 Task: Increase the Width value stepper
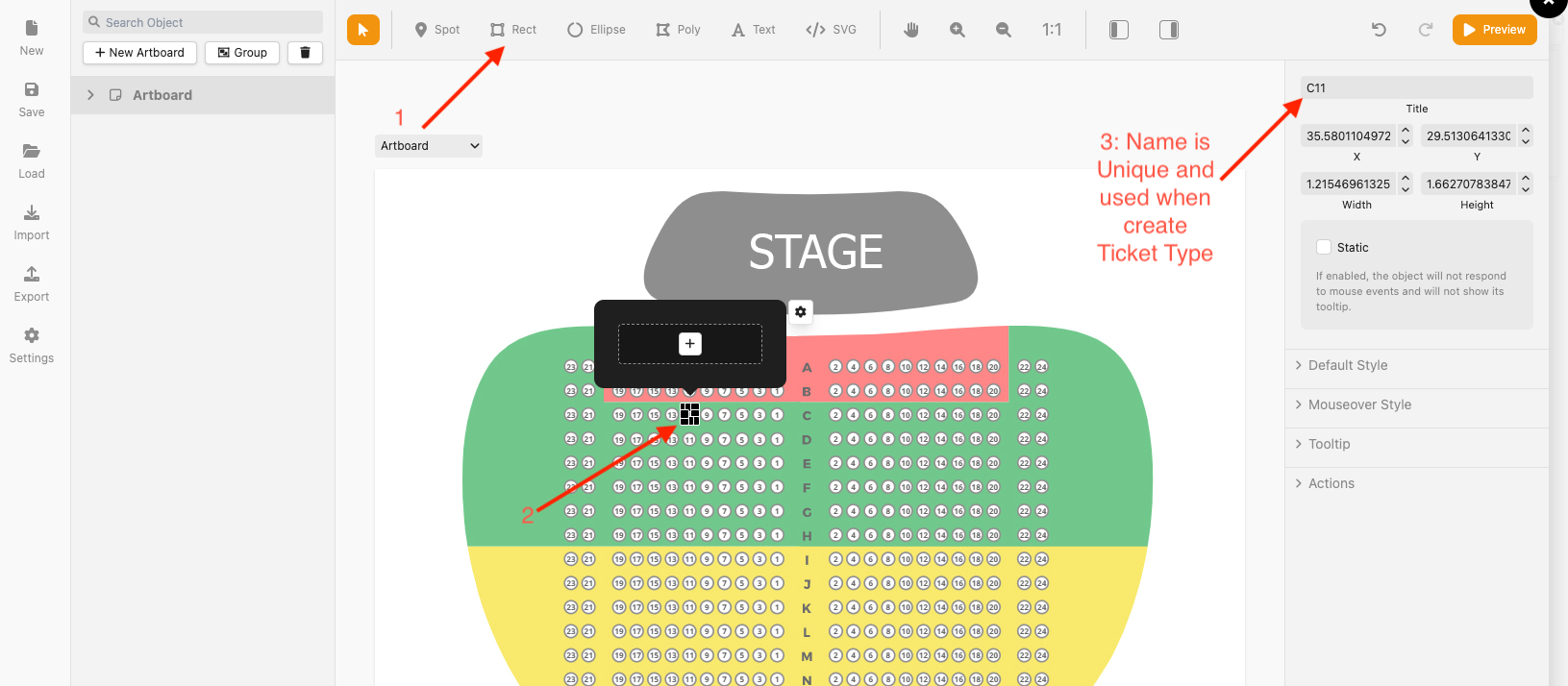[1406, 179]
